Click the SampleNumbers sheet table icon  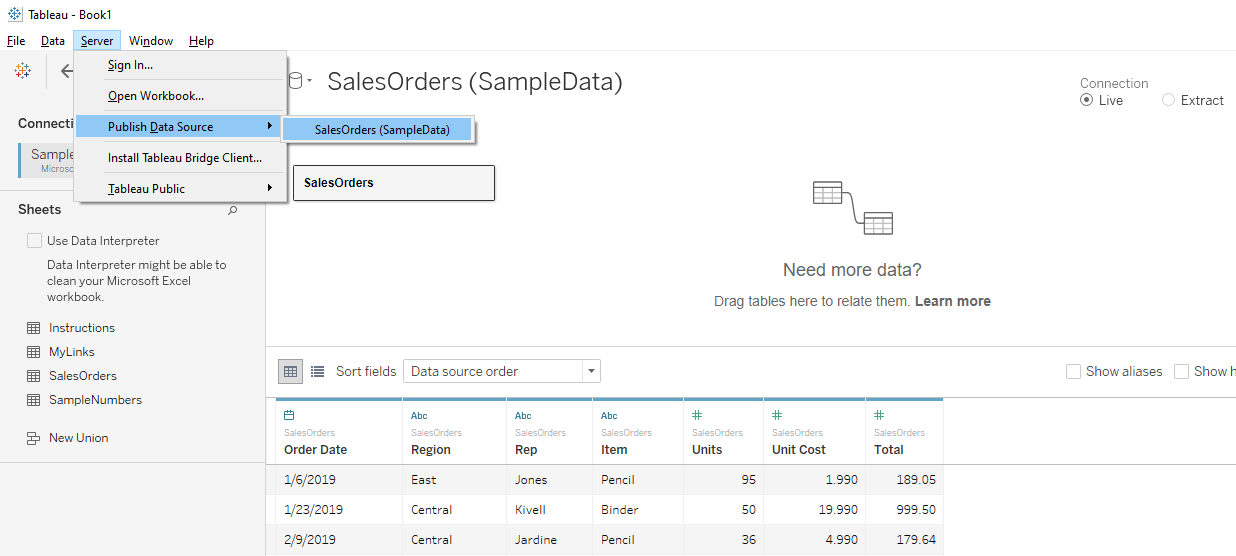click(x=33, y=400)
